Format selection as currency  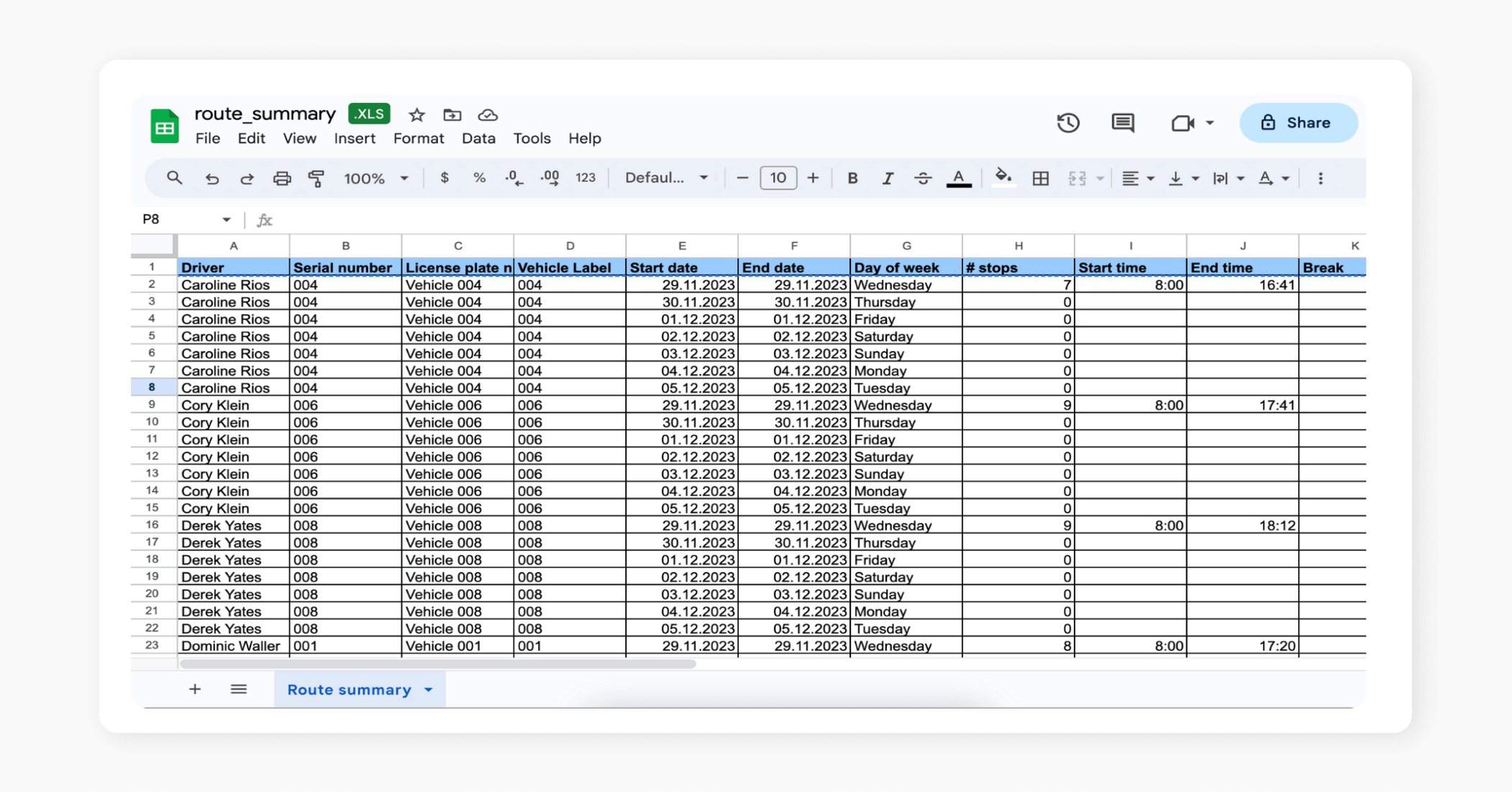coord(445,178)
